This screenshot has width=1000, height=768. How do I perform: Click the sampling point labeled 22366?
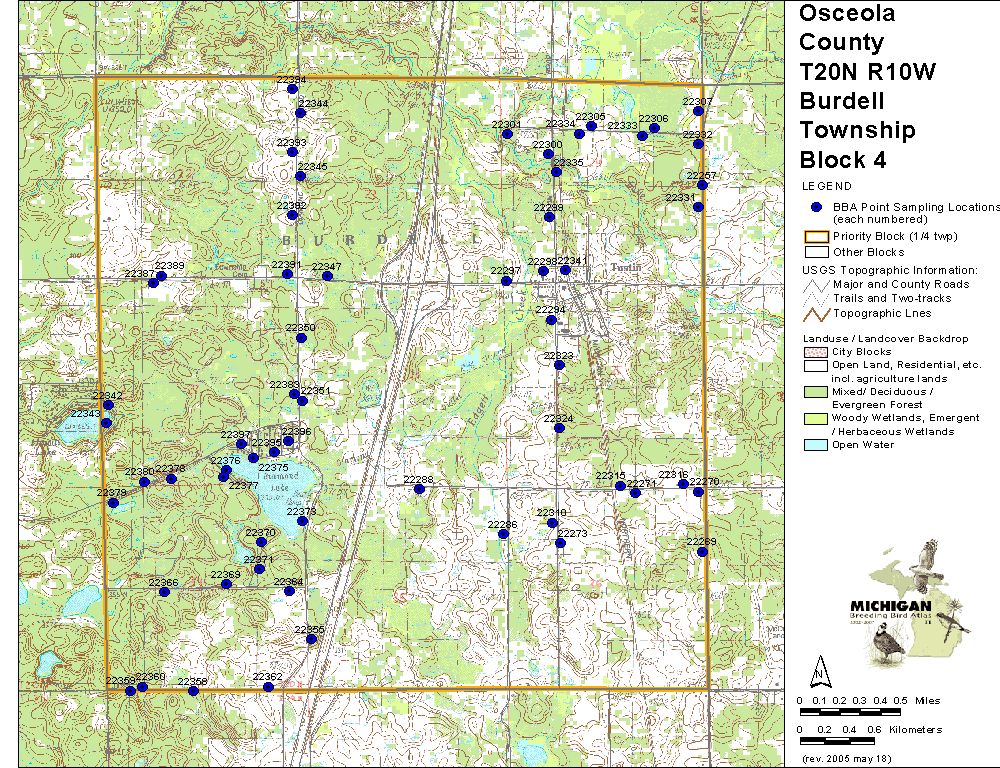pyautogui.click(x=165, y=592)
